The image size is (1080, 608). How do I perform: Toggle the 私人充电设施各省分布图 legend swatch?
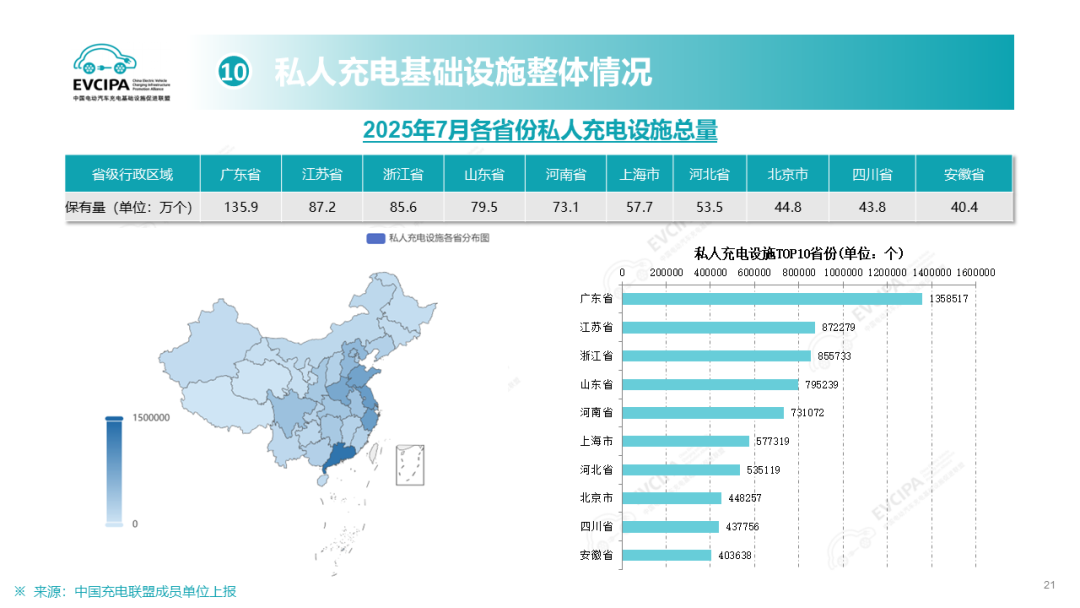[376, 238]
